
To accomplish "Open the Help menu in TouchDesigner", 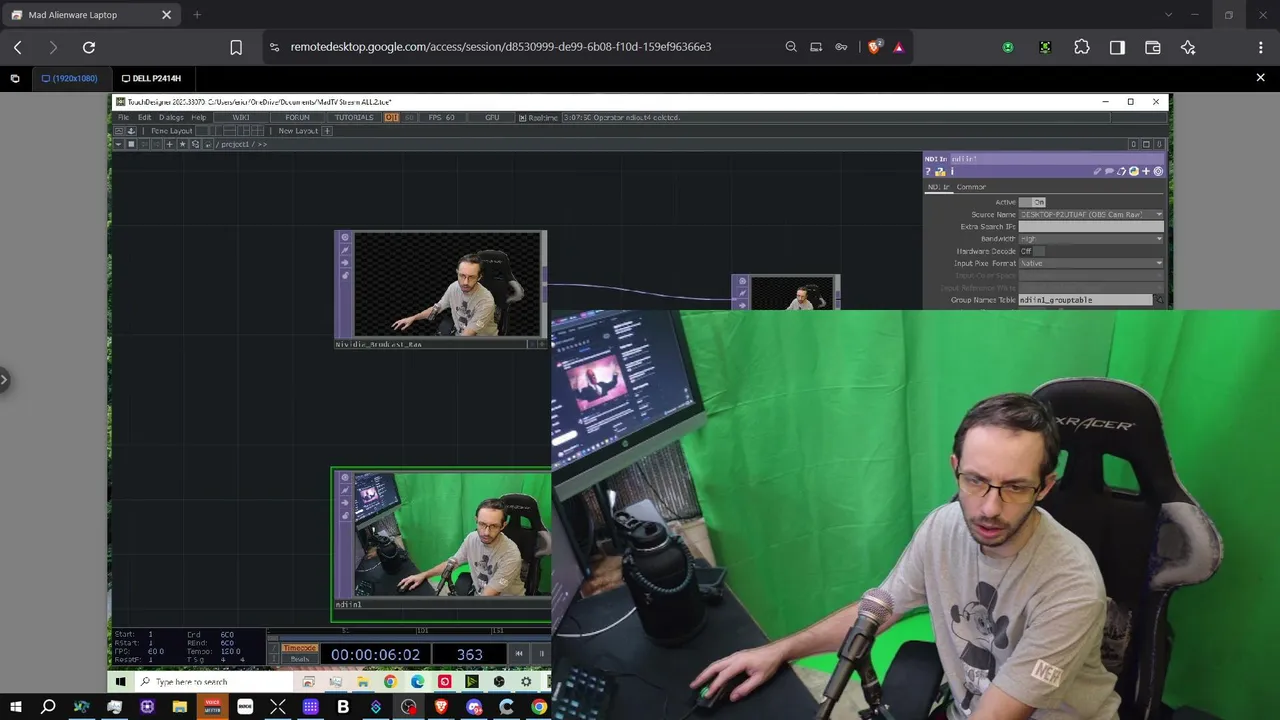I will click(x=199, y=118).
